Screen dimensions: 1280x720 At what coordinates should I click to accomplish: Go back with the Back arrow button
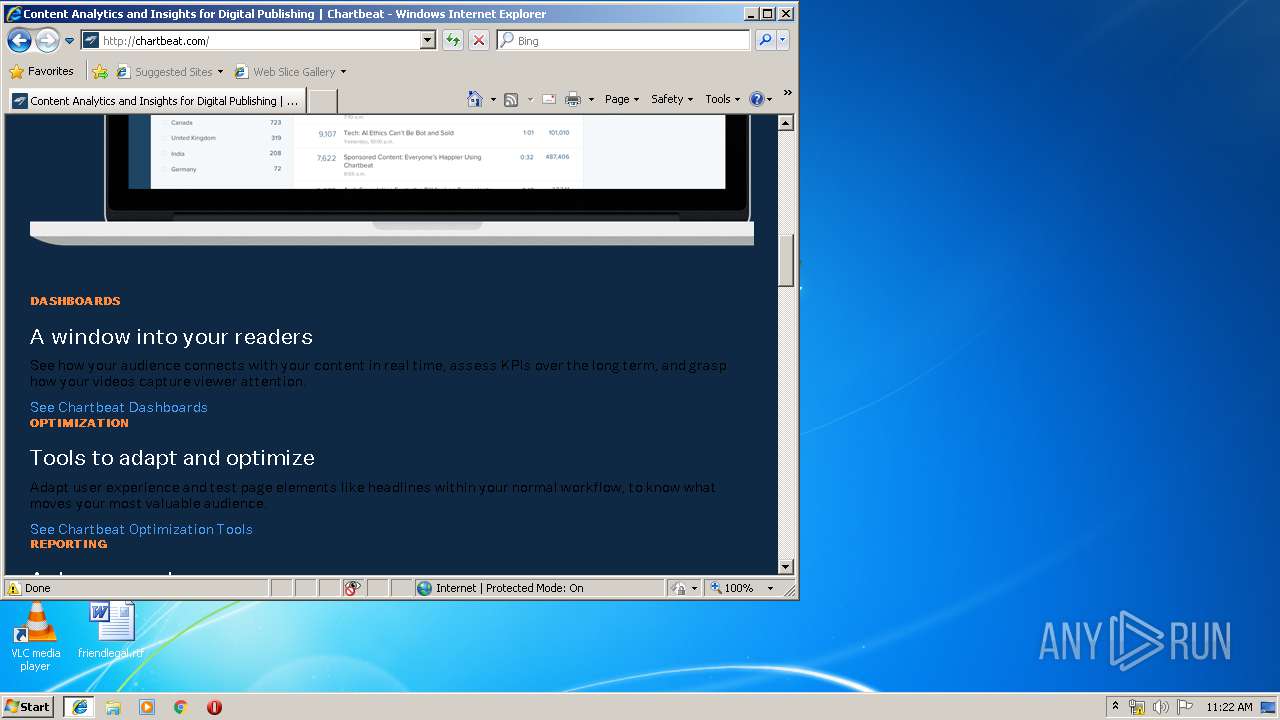point(19,41)
